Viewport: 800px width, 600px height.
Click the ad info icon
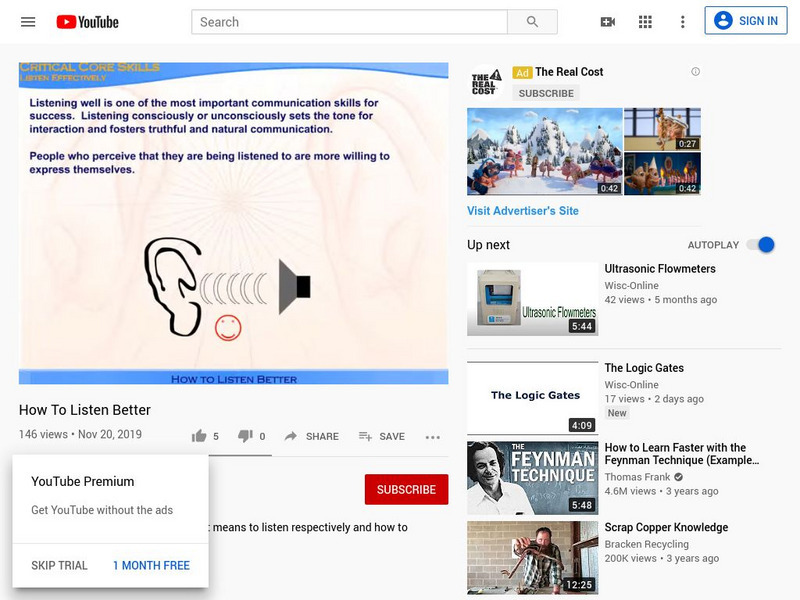point(695,72)
